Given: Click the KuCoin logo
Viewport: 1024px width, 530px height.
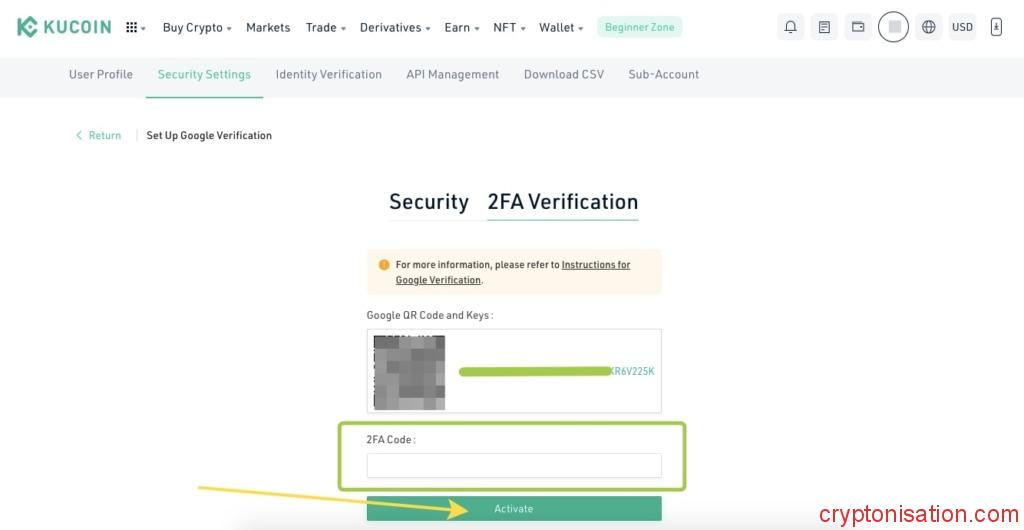Looking at the screenshot, I should click(64, 27).
